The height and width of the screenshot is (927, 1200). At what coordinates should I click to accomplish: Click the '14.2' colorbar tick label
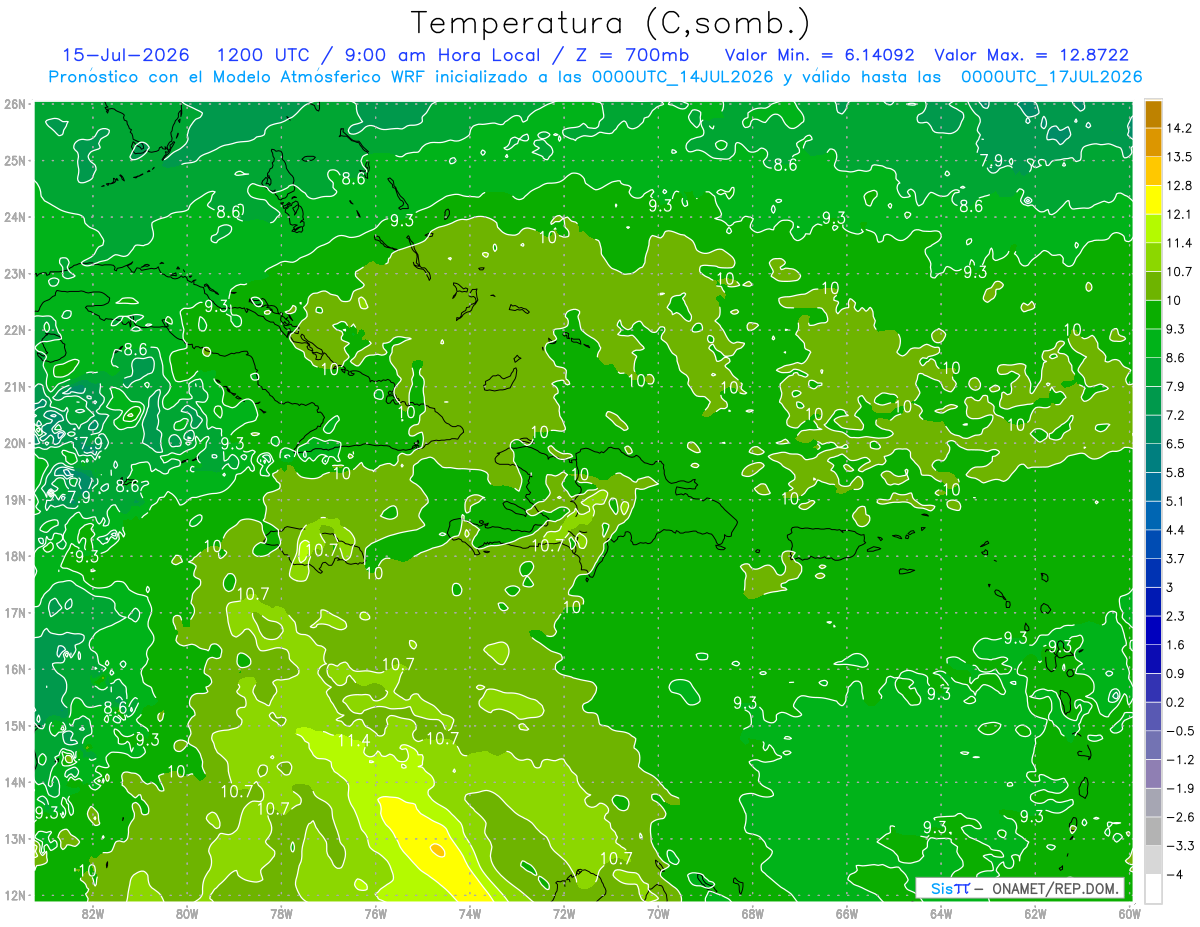(x=1179, y=128)
